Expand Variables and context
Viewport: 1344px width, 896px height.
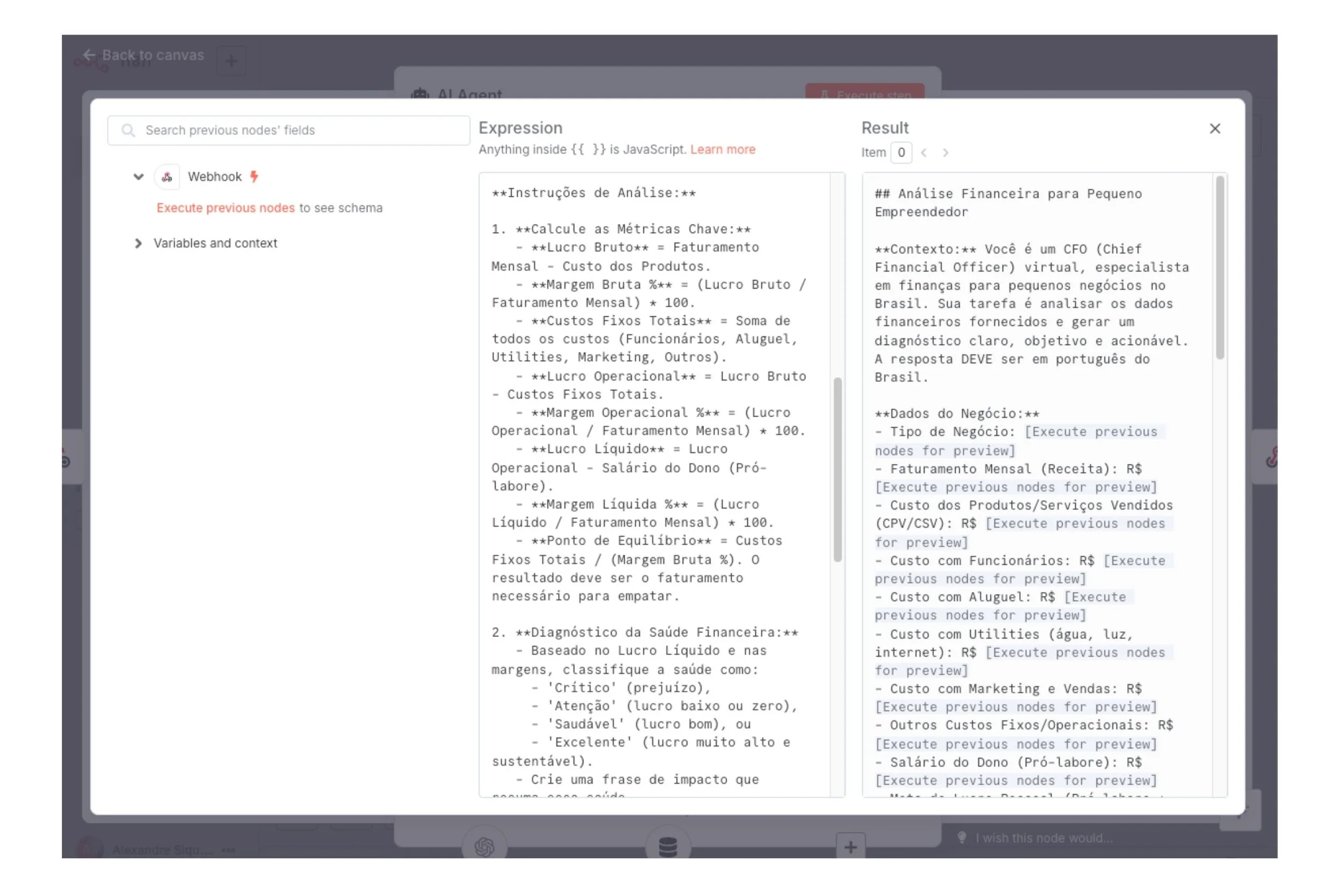pyautogui.click(x=138, y=243)
